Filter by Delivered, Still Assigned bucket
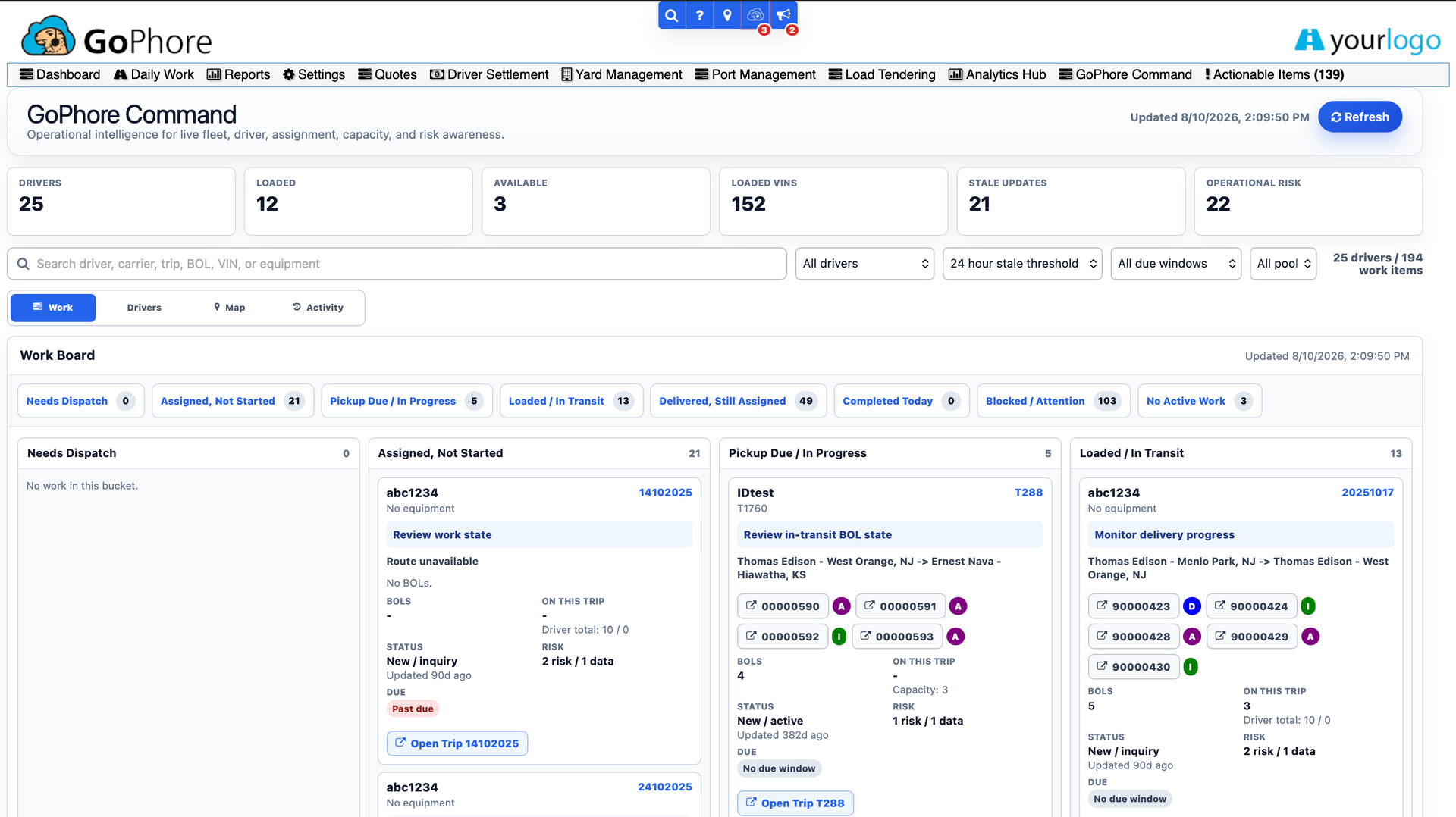 pyautogui.click(x=739, y=401)
